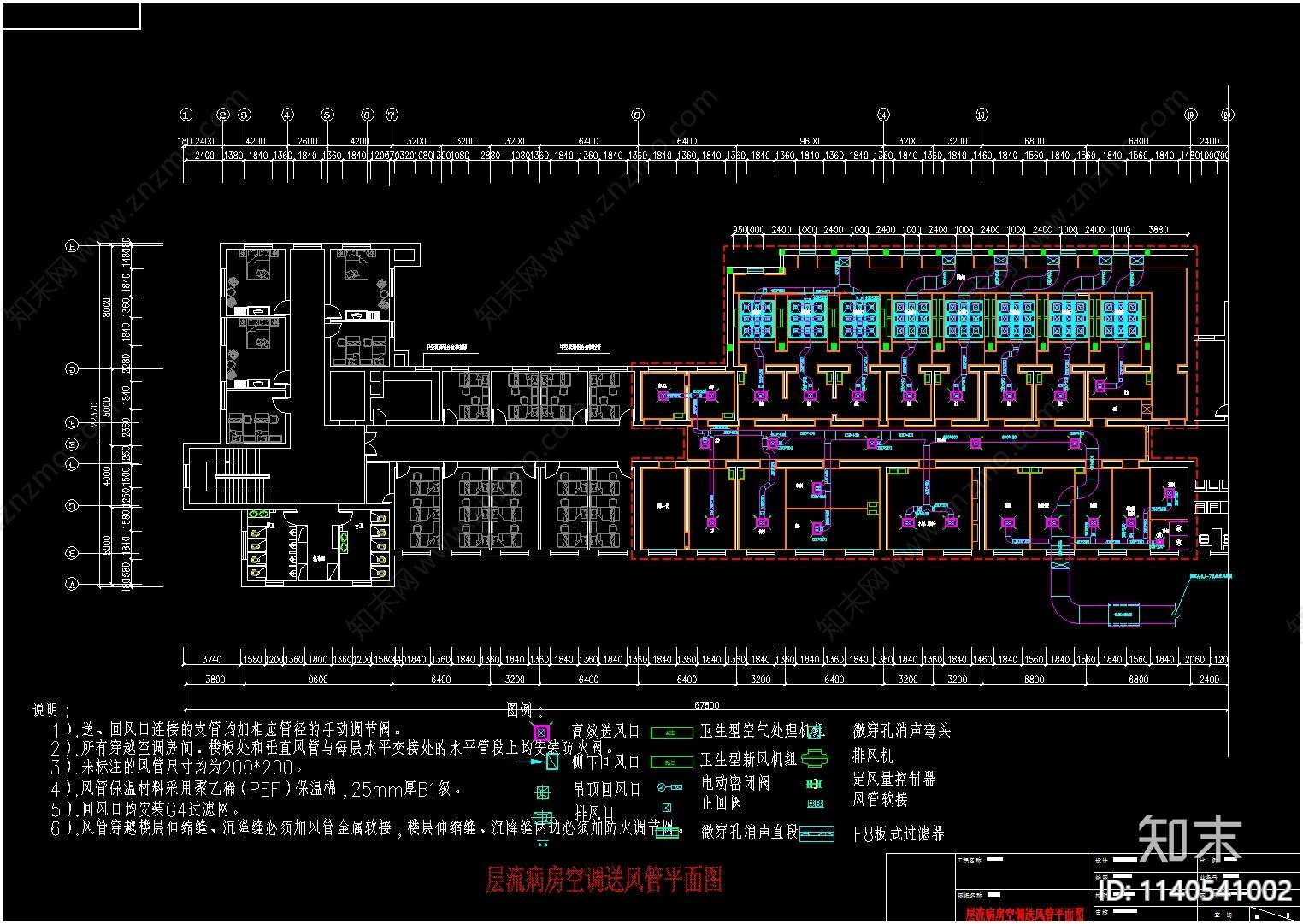Click the 吊顶回风口 legend label
The width and height of the screenshot is (1303, 924).
tap(606, 789)
